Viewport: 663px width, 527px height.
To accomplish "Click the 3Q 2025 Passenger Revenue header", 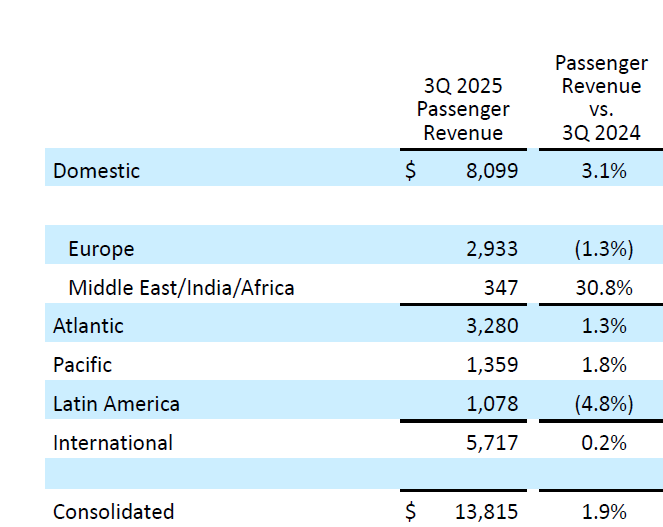I will (463, 110).
